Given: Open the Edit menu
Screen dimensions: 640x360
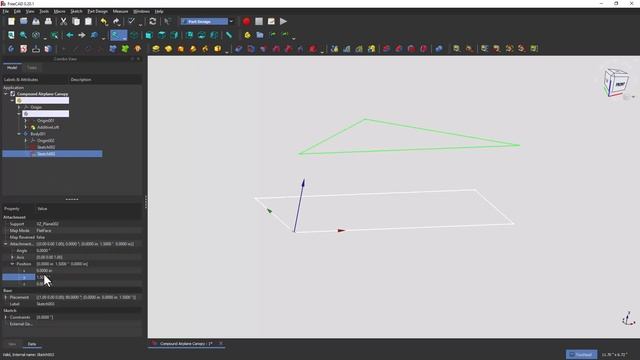Looking at the screenshot, I should tap(17, 11).
